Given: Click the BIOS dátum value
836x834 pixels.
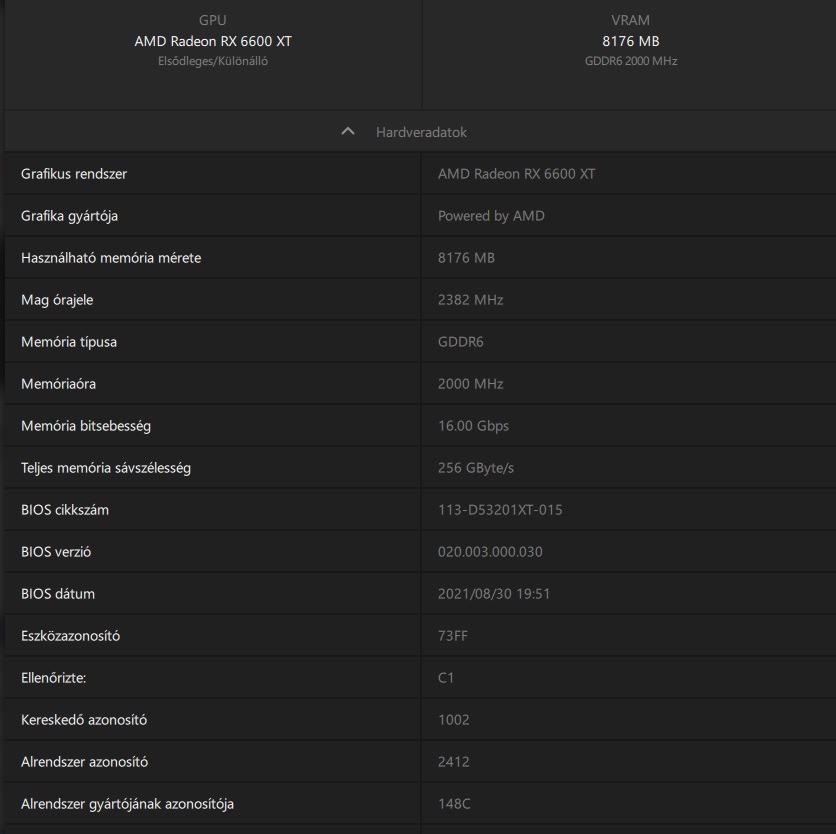Looking at the screenshot, I should pyautogui.click(x=494, y=594).
